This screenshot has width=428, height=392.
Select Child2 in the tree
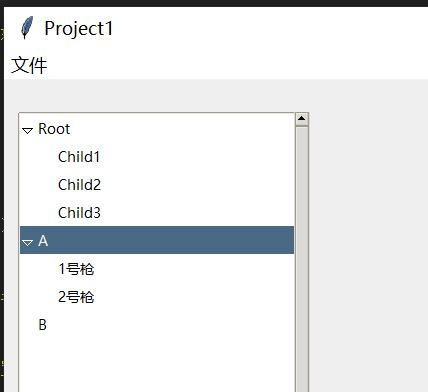coord(79,185)
